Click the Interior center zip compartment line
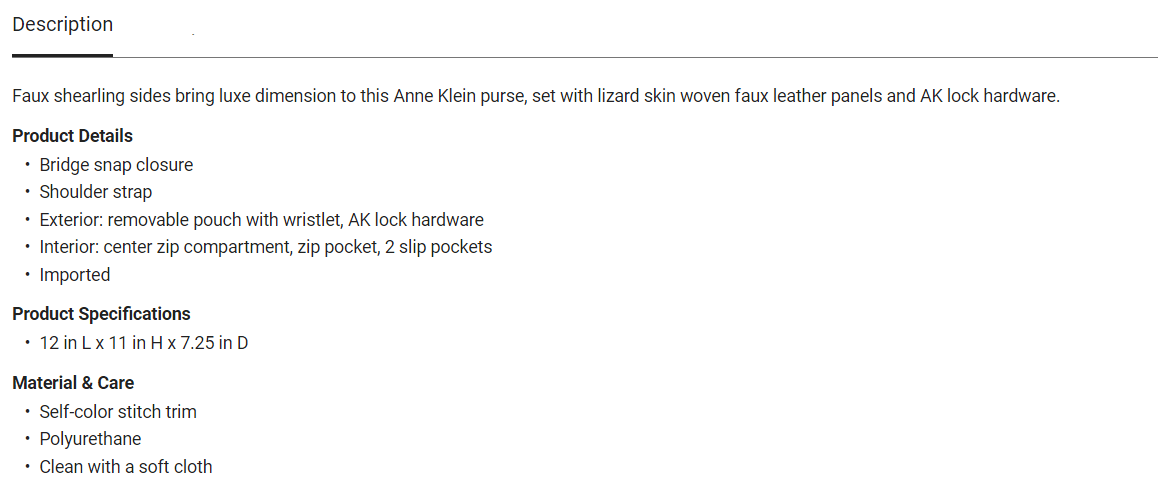The width and height of the screenshot is (1158, 492). [265, 247]
